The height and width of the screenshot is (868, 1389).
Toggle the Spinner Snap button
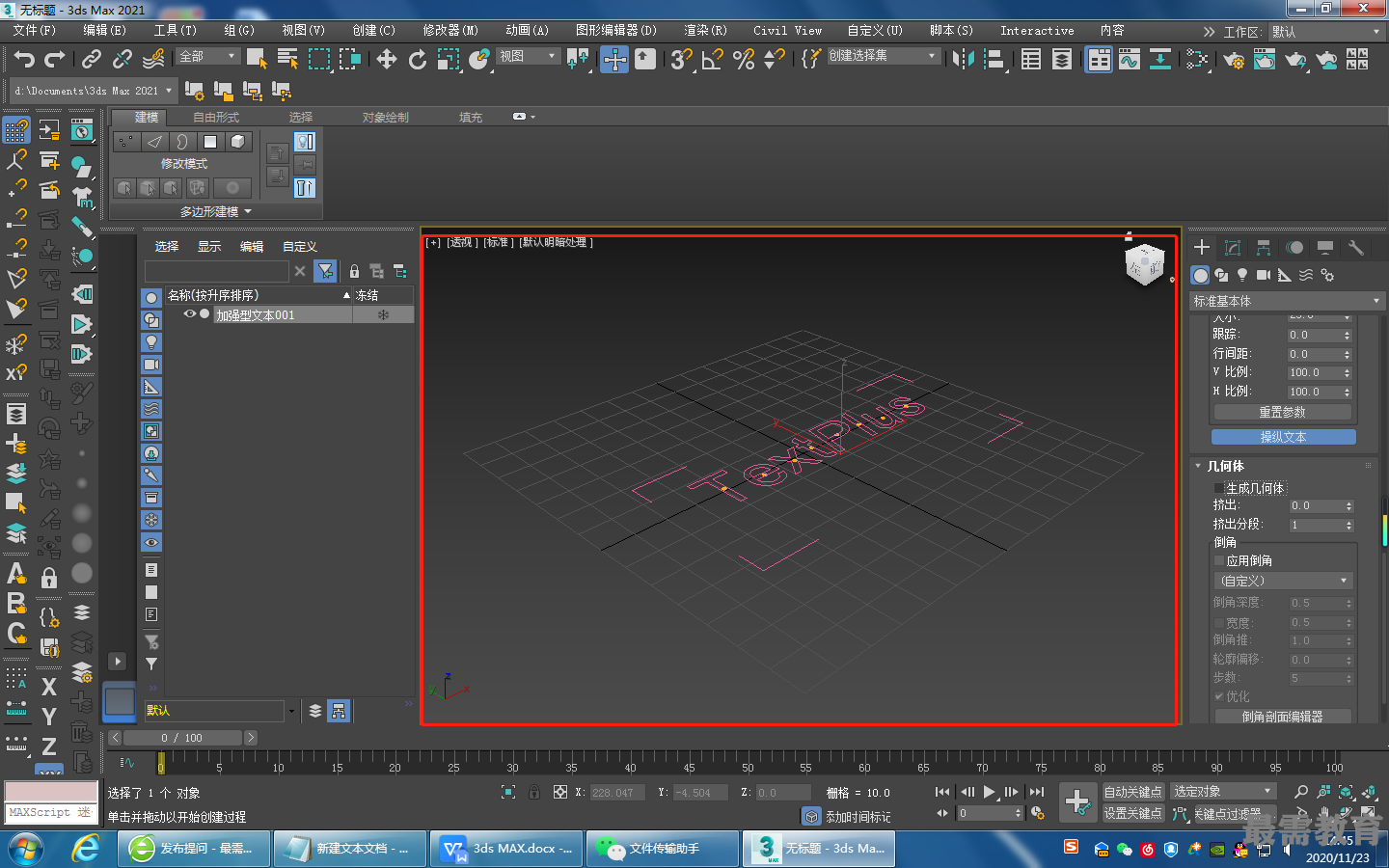coord(774,59)
